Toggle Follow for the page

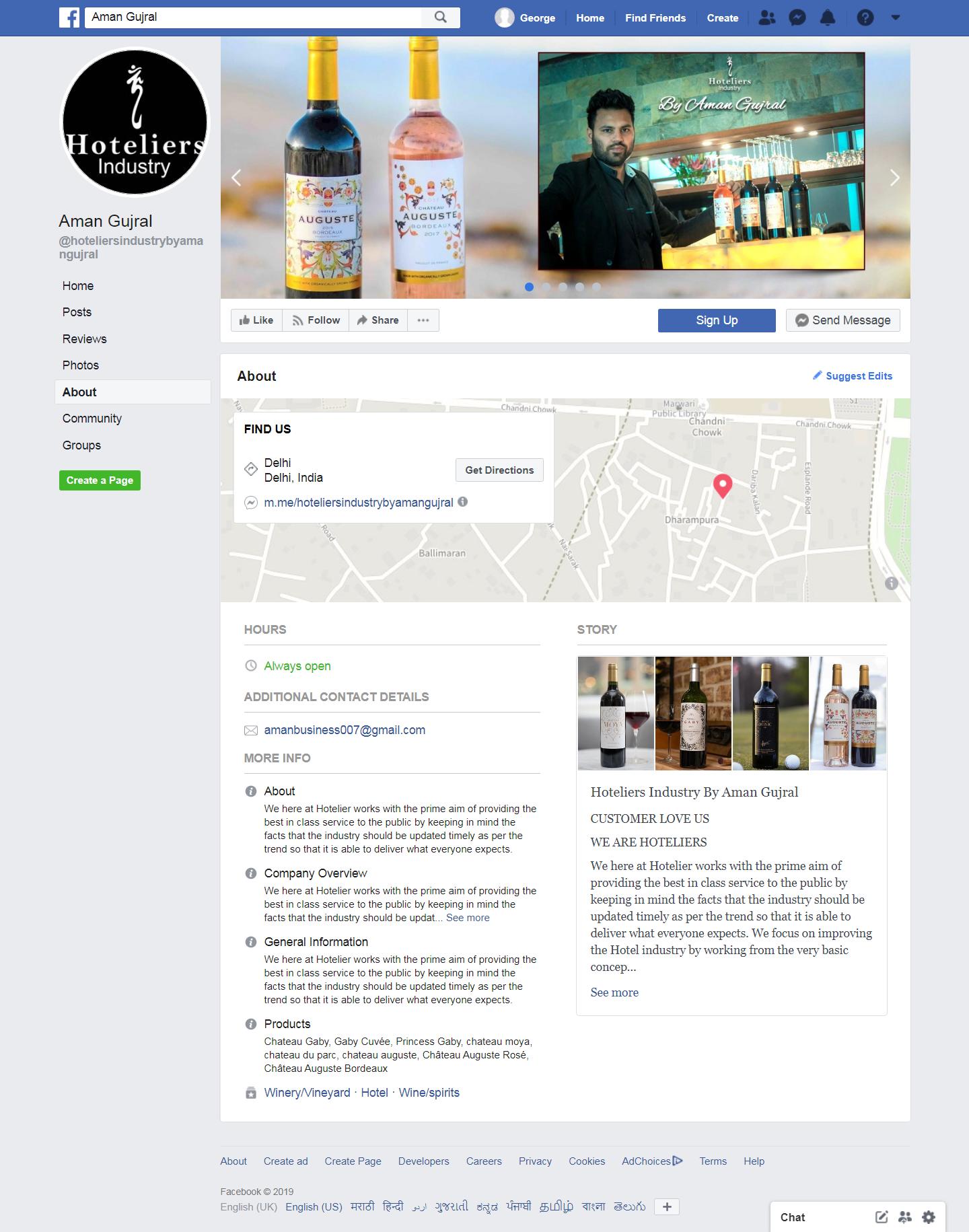[316, 320]
